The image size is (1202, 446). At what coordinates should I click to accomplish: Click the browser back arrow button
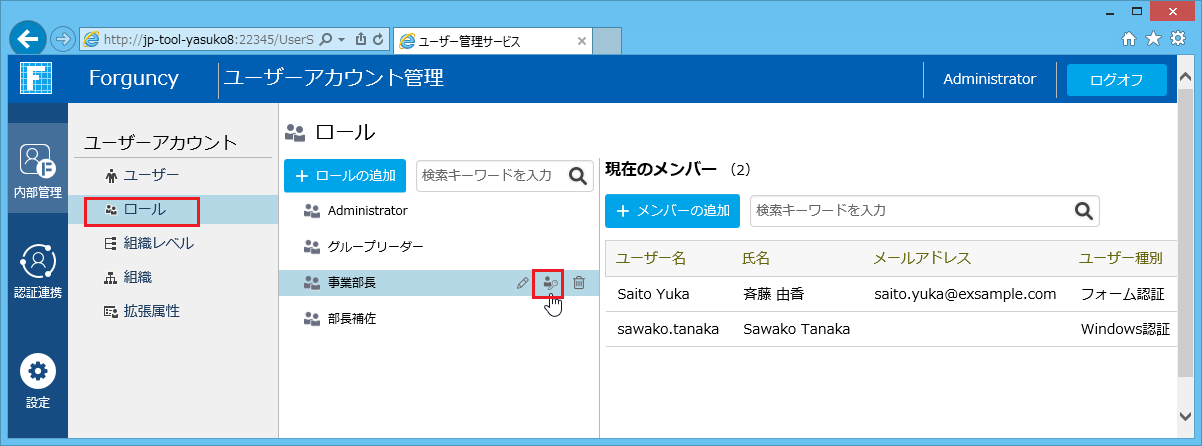click(x=29, y=39)
